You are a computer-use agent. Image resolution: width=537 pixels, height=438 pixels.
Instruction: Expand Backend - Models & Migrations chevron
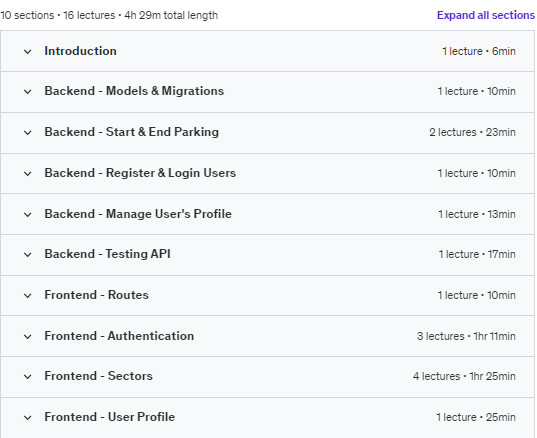coord(28,92)
